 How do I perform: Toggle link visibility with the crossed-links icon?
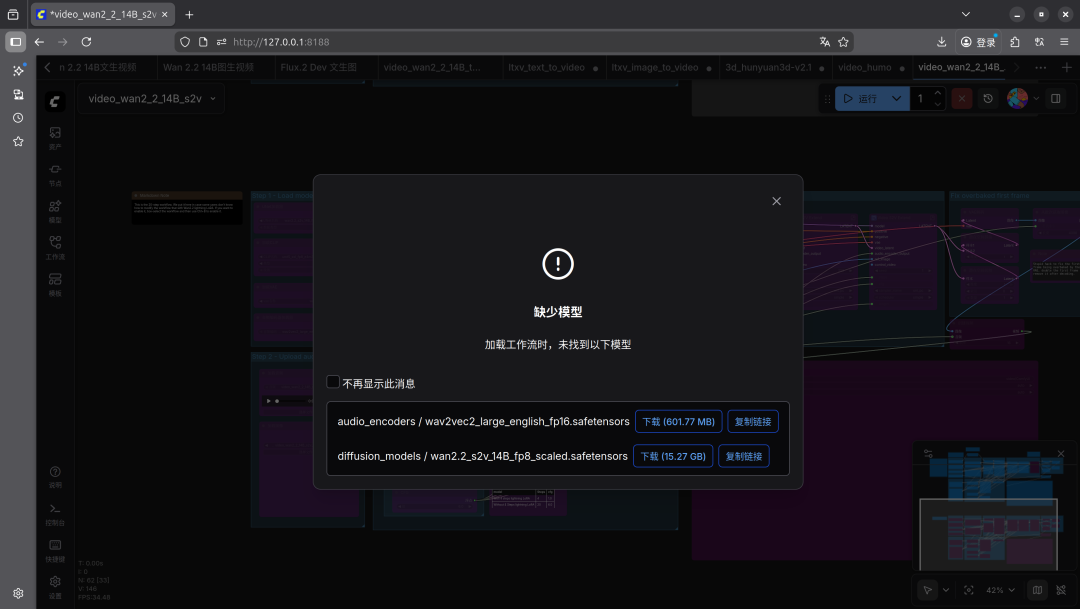pyautogui.click(x=1063, y=589)
